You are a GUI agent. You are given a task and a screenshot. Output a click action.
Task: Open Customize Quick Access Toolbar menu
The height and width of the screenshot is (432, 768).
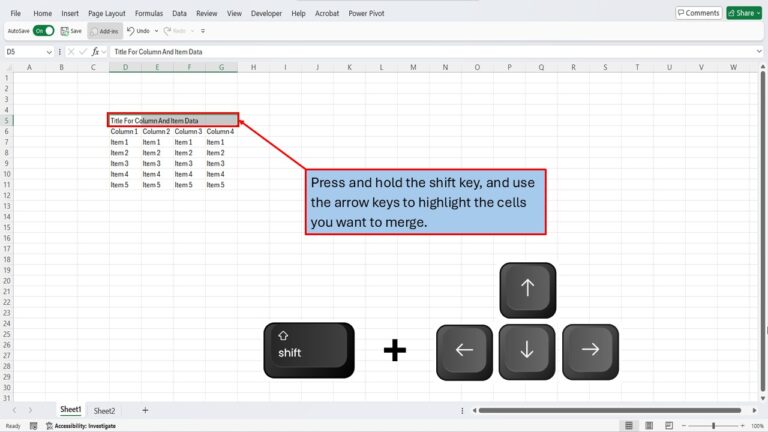(x=203, y=31)
